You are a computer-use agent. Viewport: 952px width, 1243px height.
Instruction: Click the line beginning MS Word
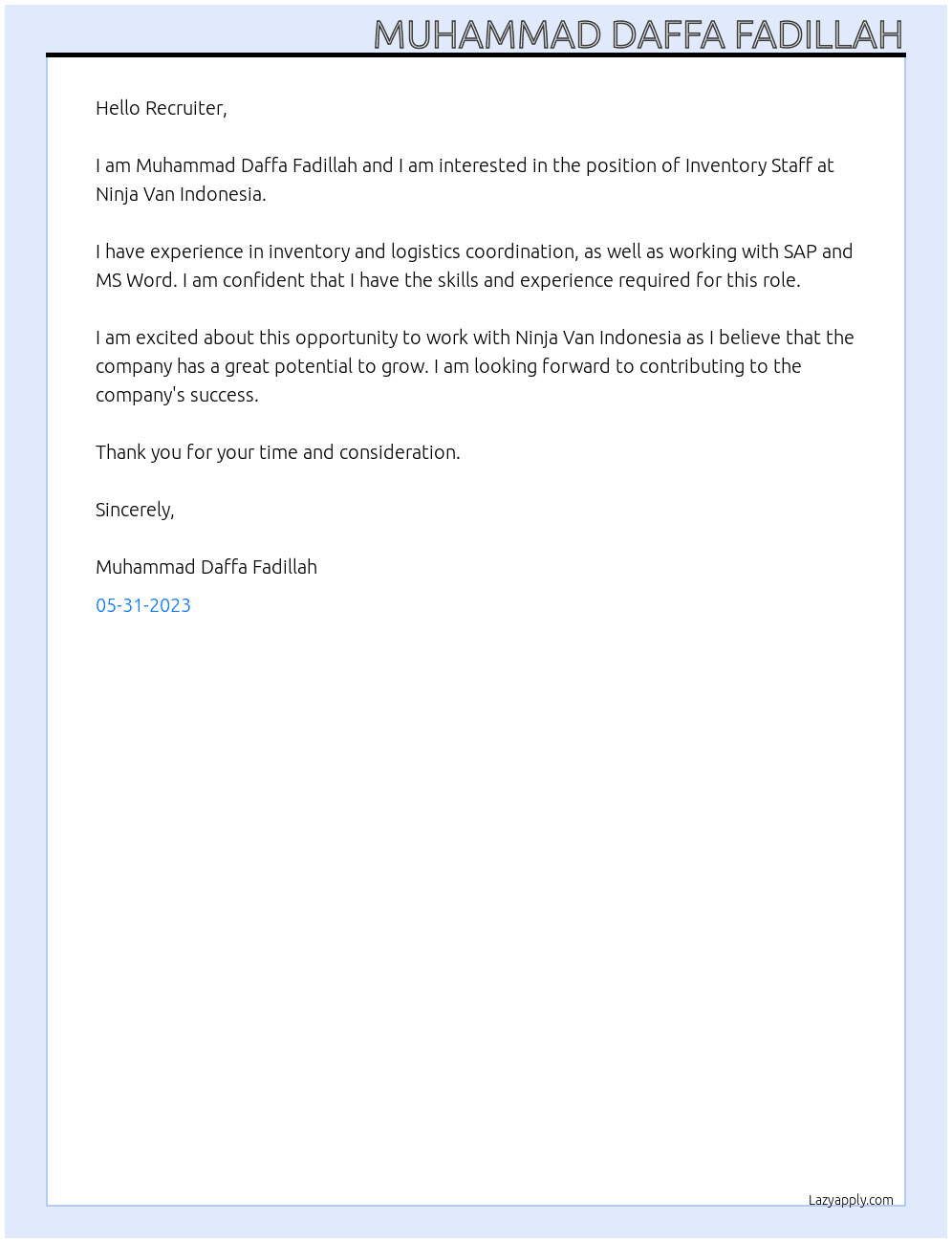448,280
